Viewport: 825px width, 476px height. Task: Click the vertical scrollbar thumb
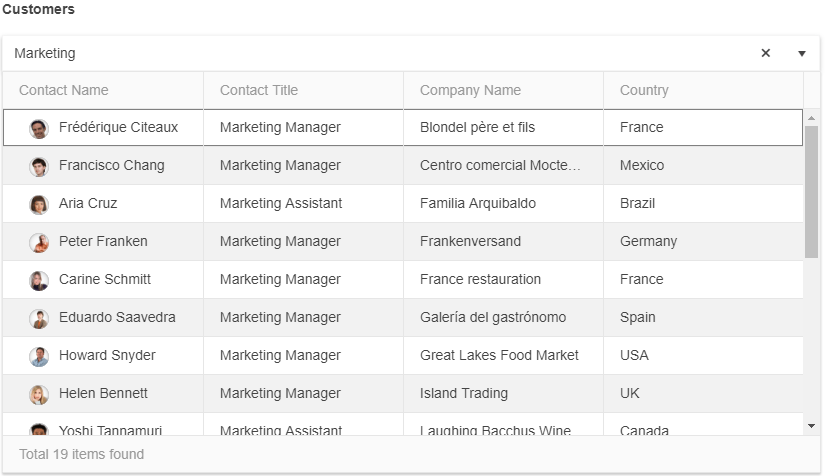point(811,192)
